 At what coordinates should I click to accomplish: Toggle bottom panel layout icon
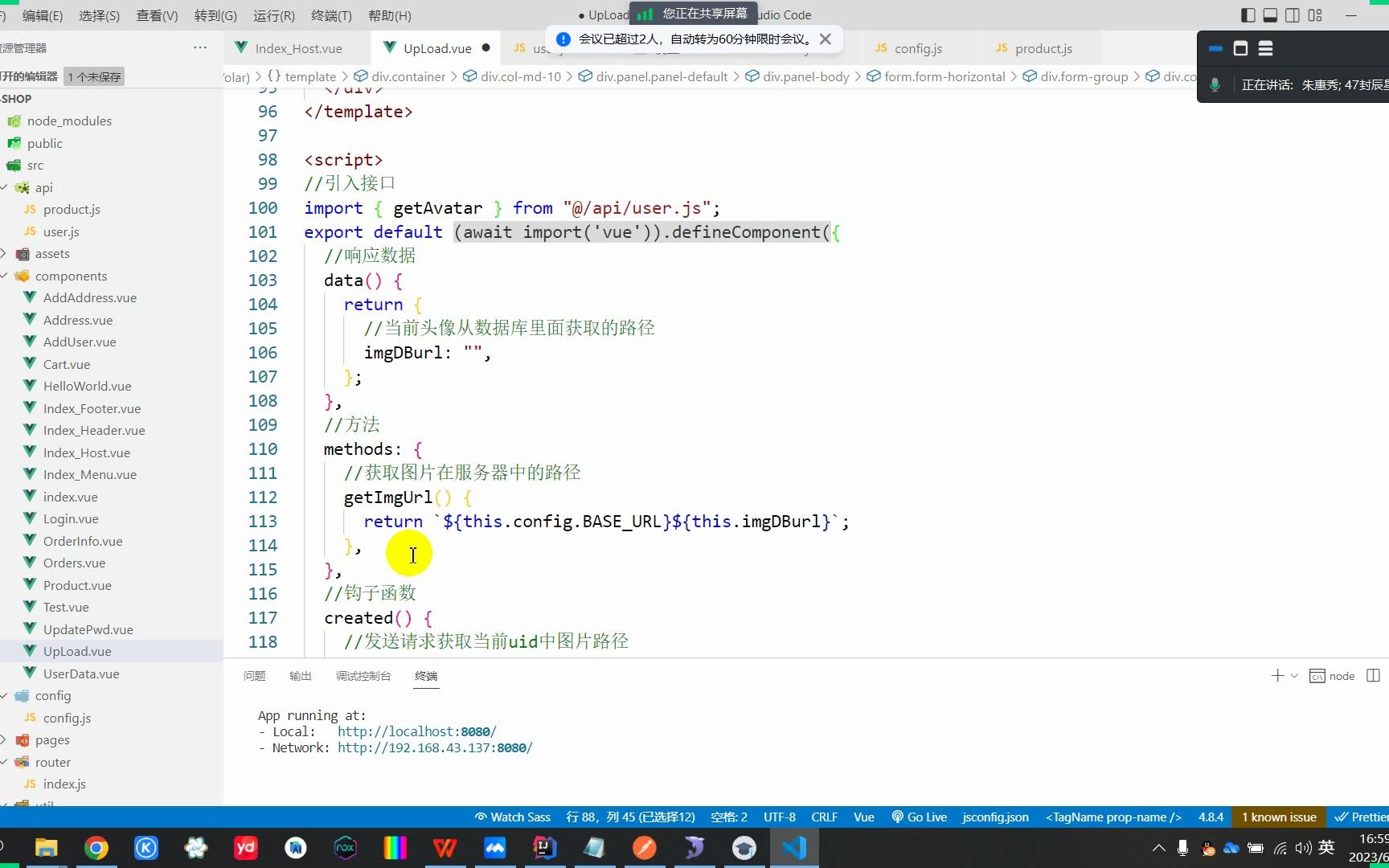click(1270, 15)
